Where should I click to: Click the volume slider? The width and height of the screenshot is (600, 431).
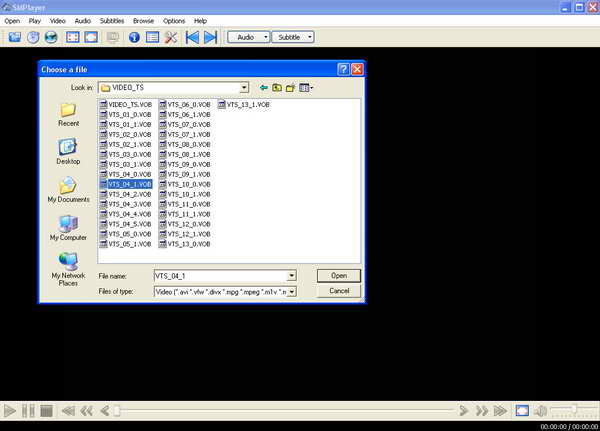click(574, 410)
